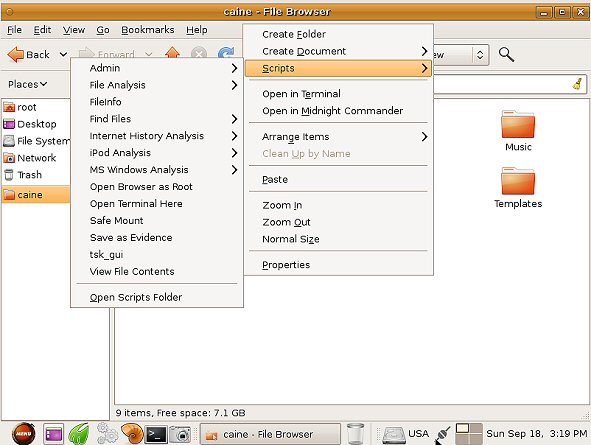Choose Create Folder in context menu
591x445 pixels.
coord(338,34)
